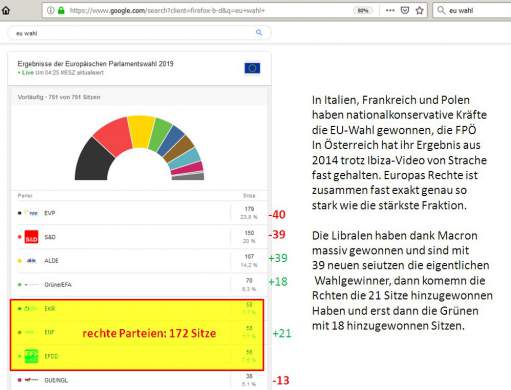Click the Google search field with eu wahl
This screenshot has width=511, height=390.
tap(139, 33)
